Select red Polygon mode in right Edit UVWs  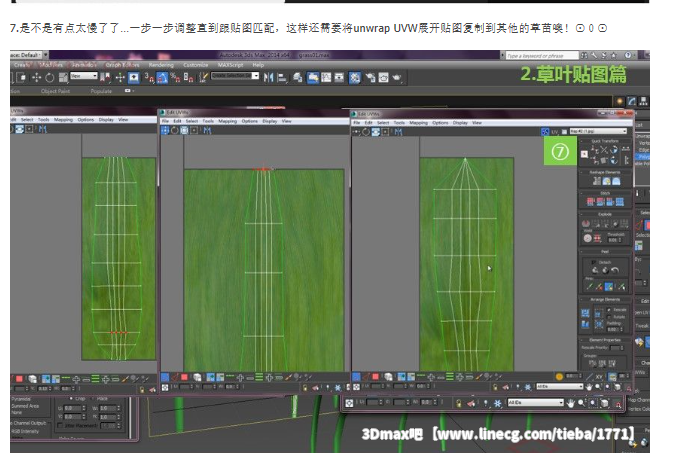(x=375, y=377)
